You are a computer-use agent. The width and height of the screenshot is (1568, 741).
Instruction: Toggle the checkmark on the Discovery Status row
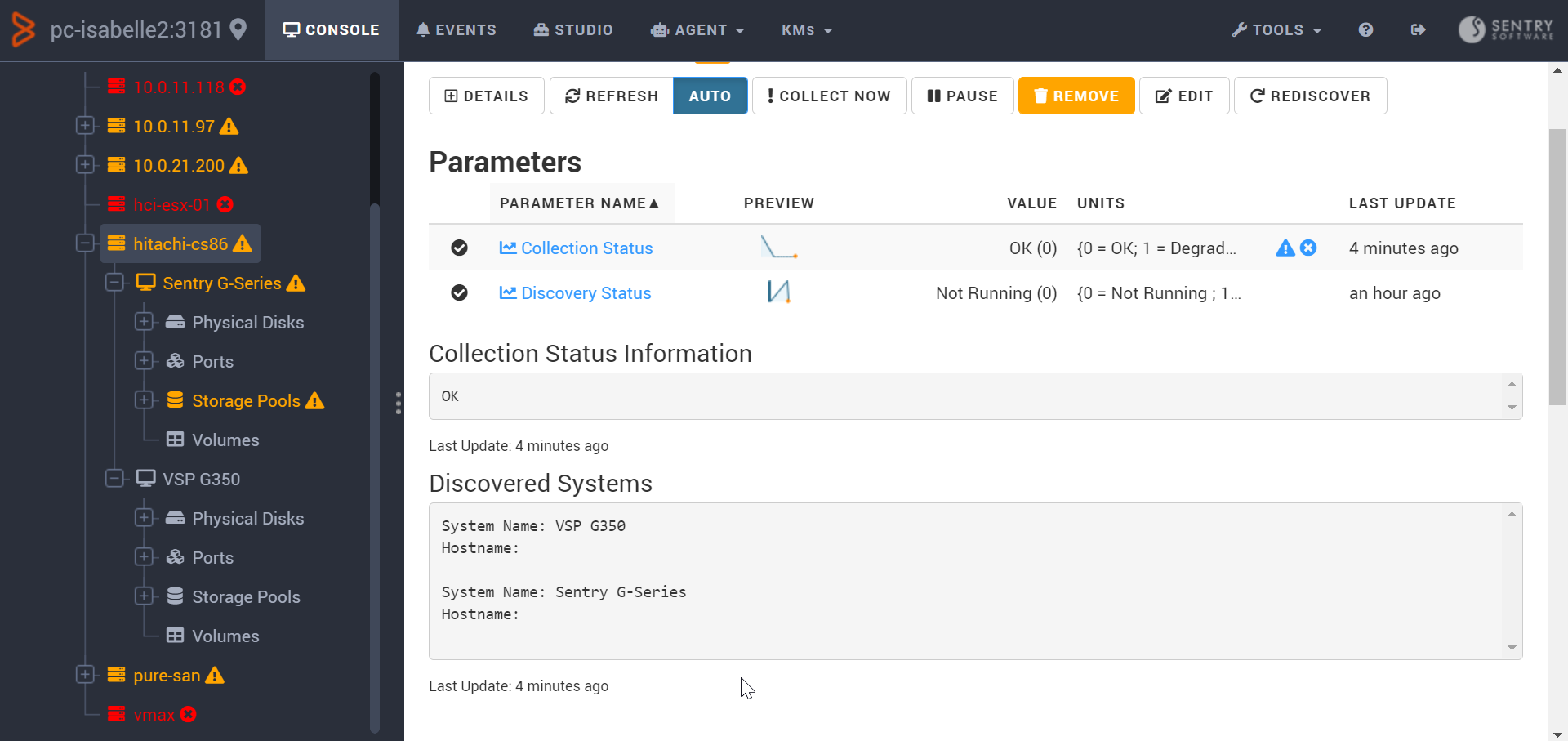pyautogui.click(x=460, y=292)
